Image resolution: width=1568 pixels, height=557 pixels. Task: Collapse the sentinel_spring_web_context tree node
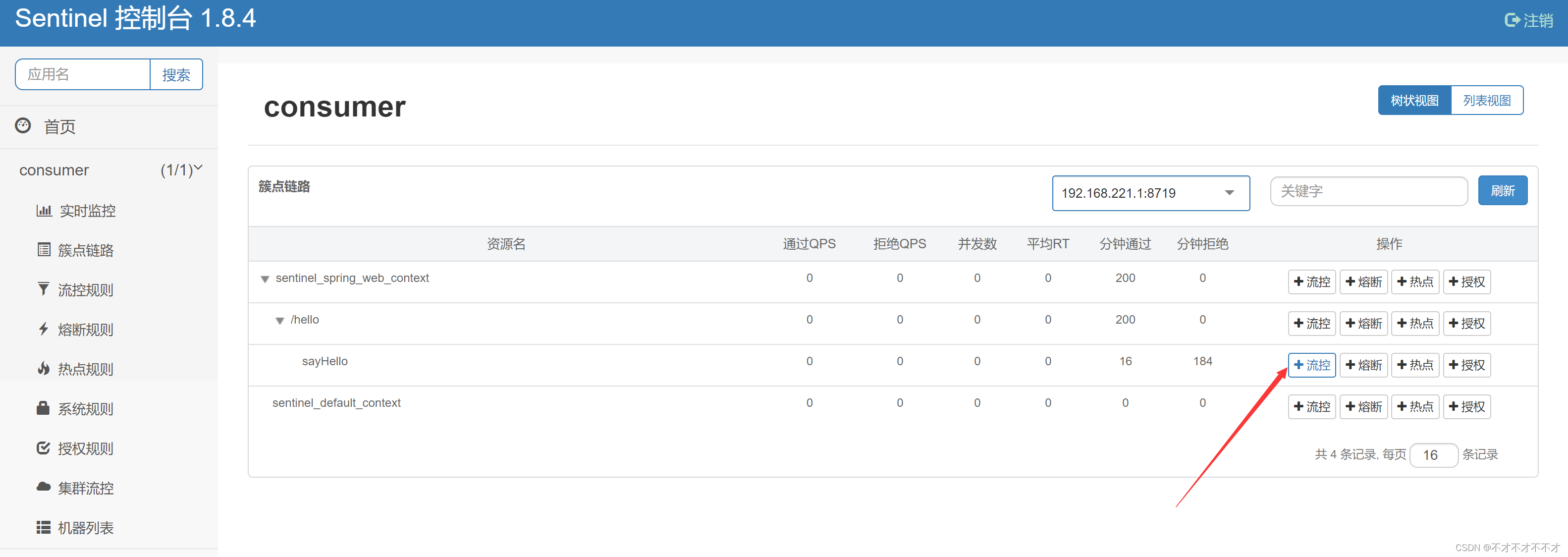click(265, 279)
